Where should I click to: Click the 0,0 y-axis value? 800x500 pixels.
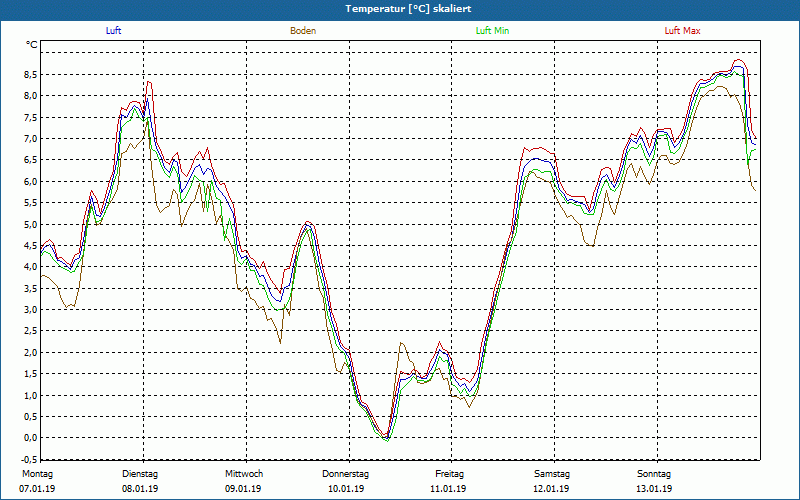coord(30,438)
